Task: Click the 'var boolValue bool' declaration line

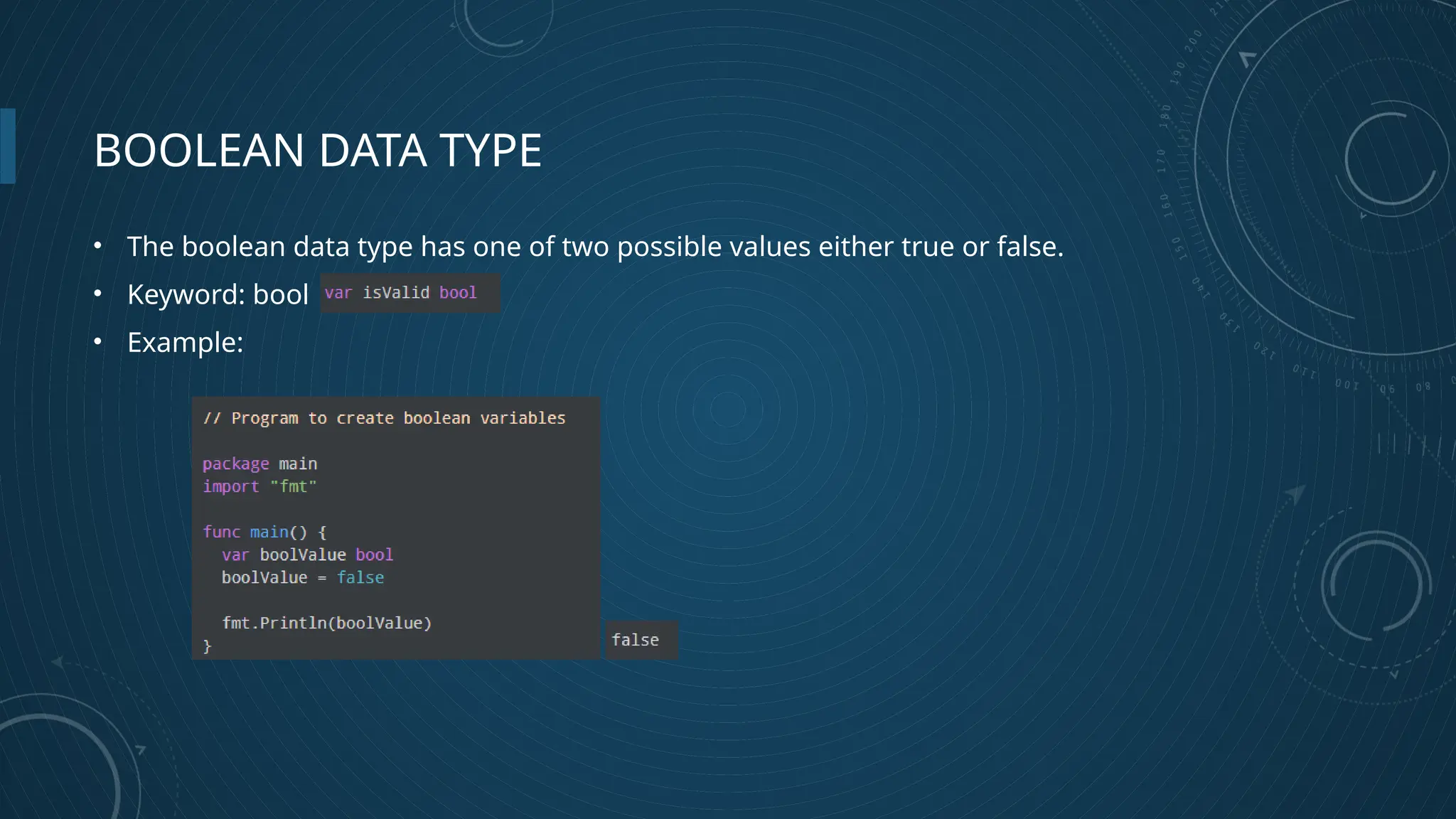Action: coord(307,555)
